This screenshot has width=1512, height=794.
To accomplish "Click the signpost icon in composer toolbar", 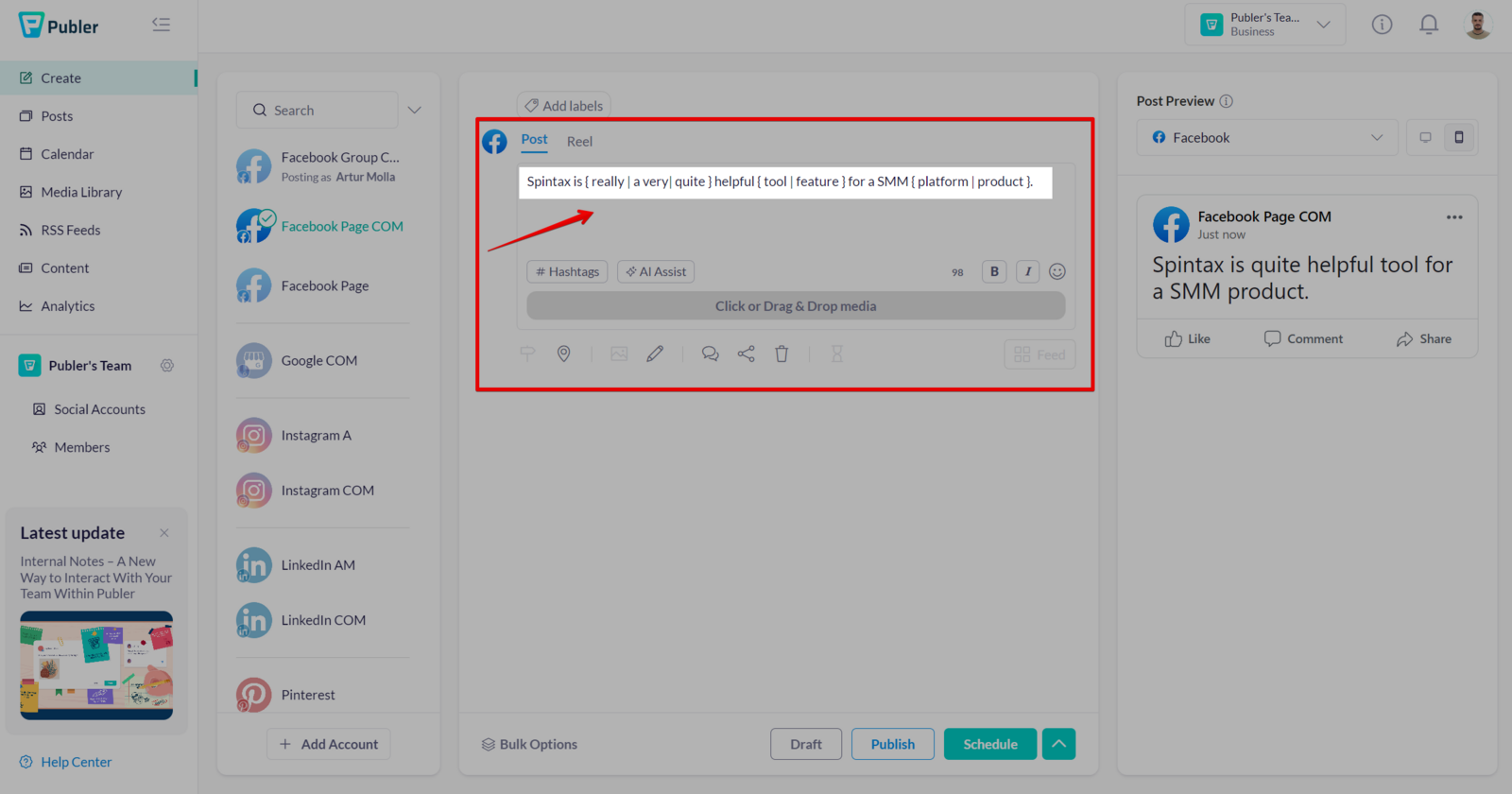I will click(x=527, y=354).
